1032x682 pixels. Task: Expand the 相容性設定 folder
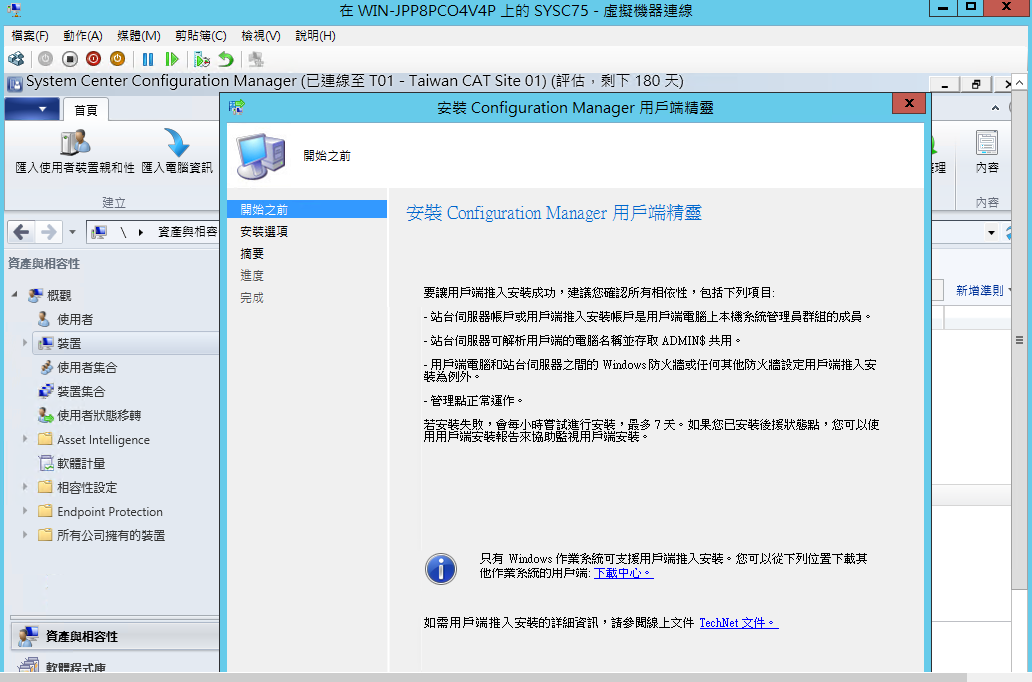tap(25, 486)
